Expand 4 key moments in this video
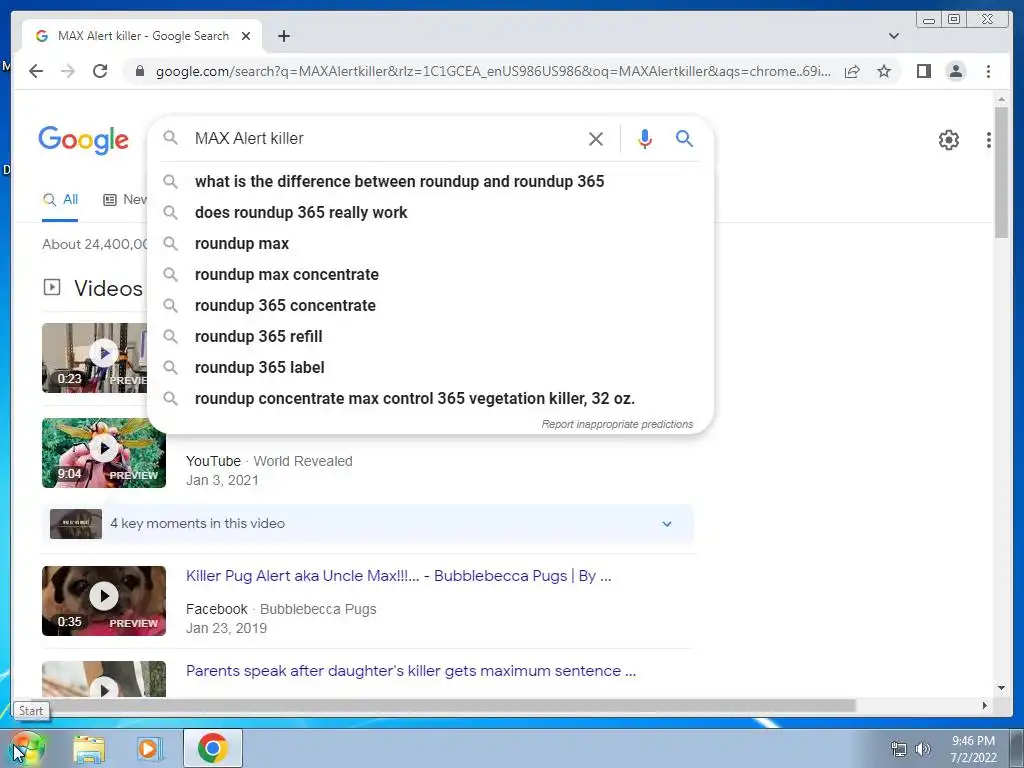 [368, 524]
